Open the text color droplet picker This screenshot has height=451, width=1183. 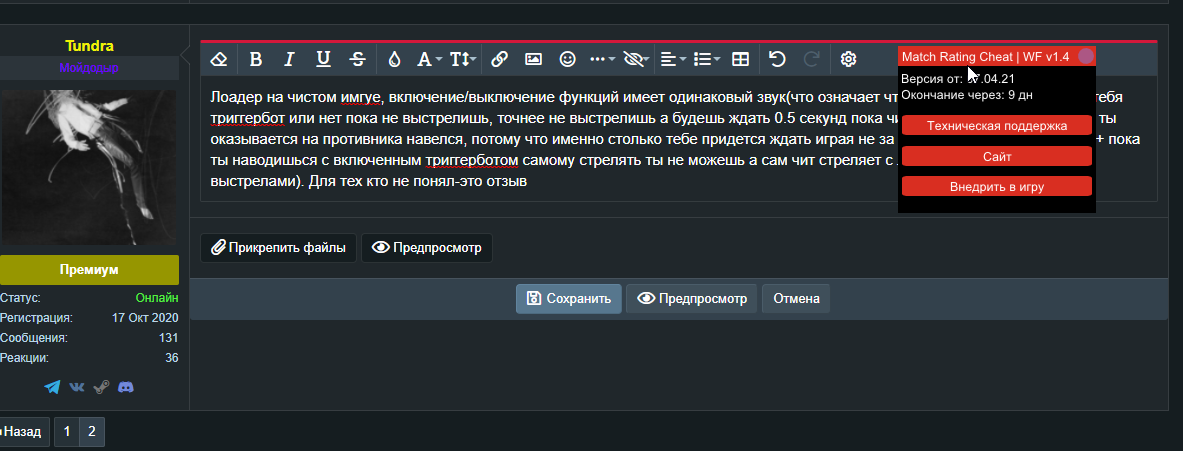click(x=394, y=59)
